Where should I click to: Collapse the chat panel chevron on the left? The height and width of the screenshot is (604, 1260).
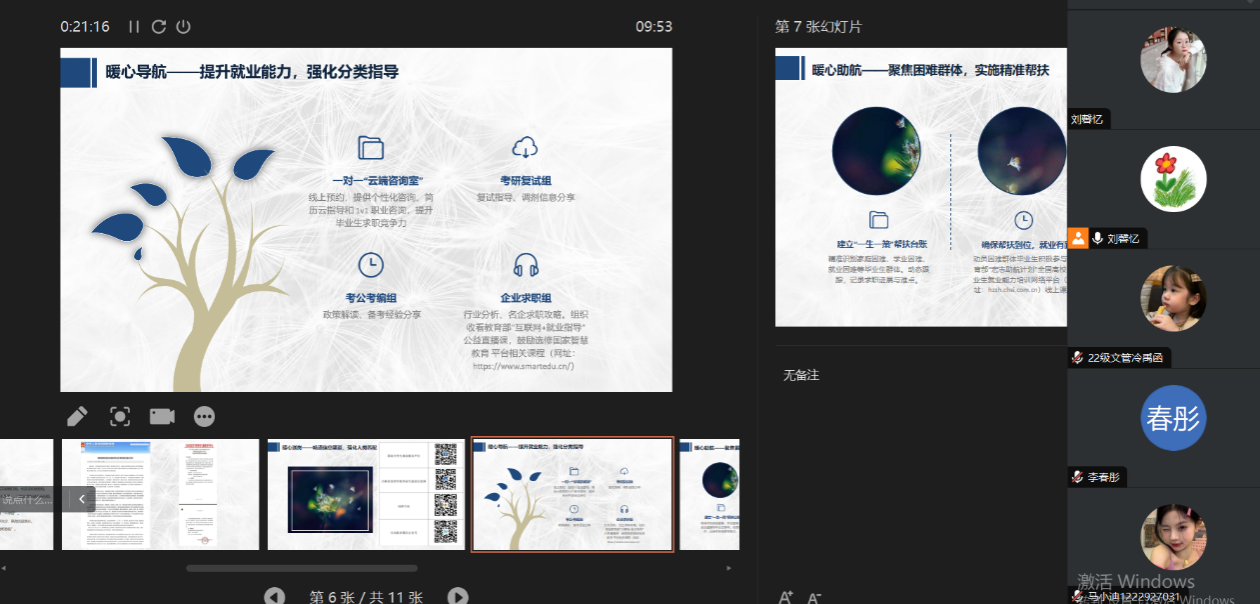82,498
